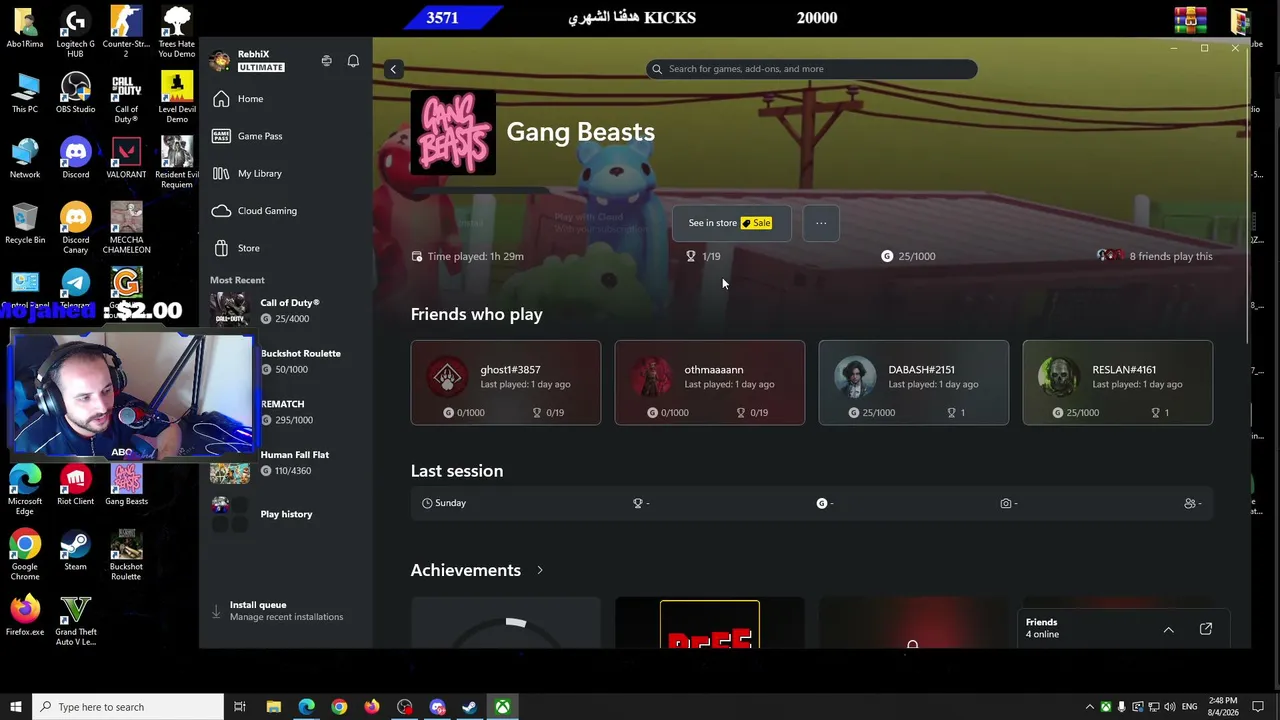Click the 25/1000 gamerscore stat
The image size is (1280, 720).
click(x=908, y=256)
